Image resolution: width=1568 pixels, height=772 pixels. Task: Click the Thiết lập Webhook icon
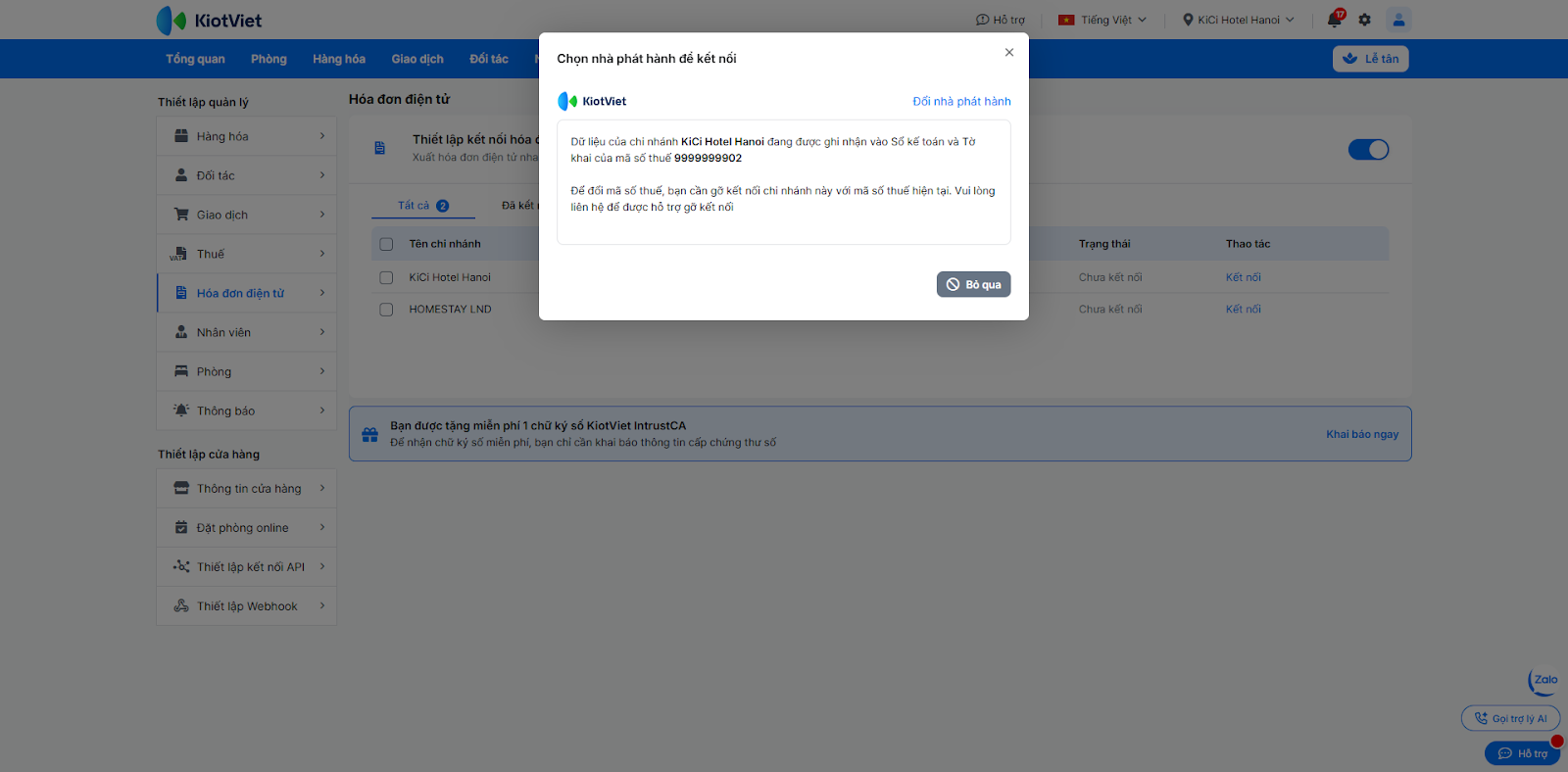pyautogui.click(x=181, y=605)
